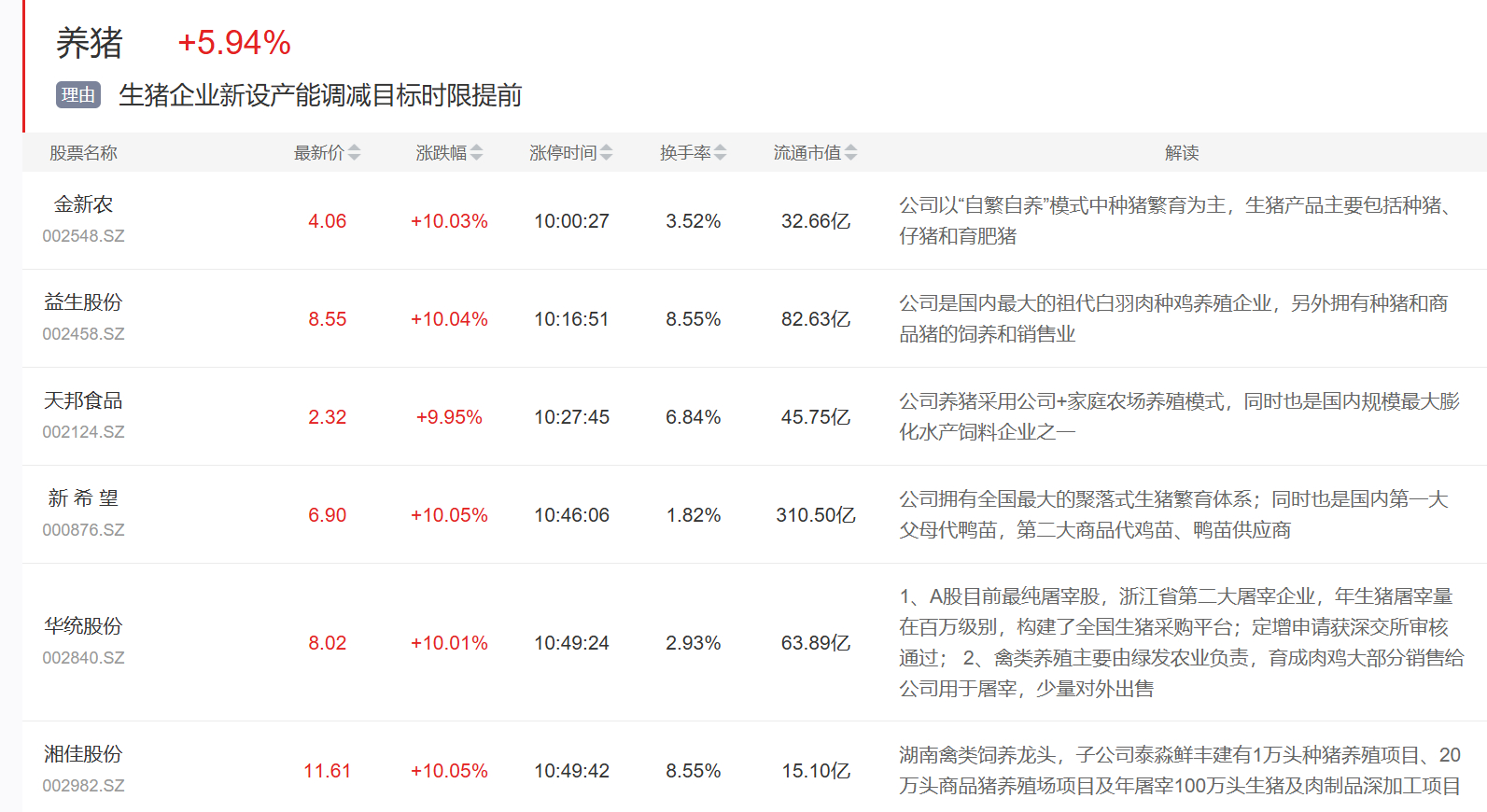
Task: Click limit-up time 10:49:24
Action: click(x=571, y=643)
